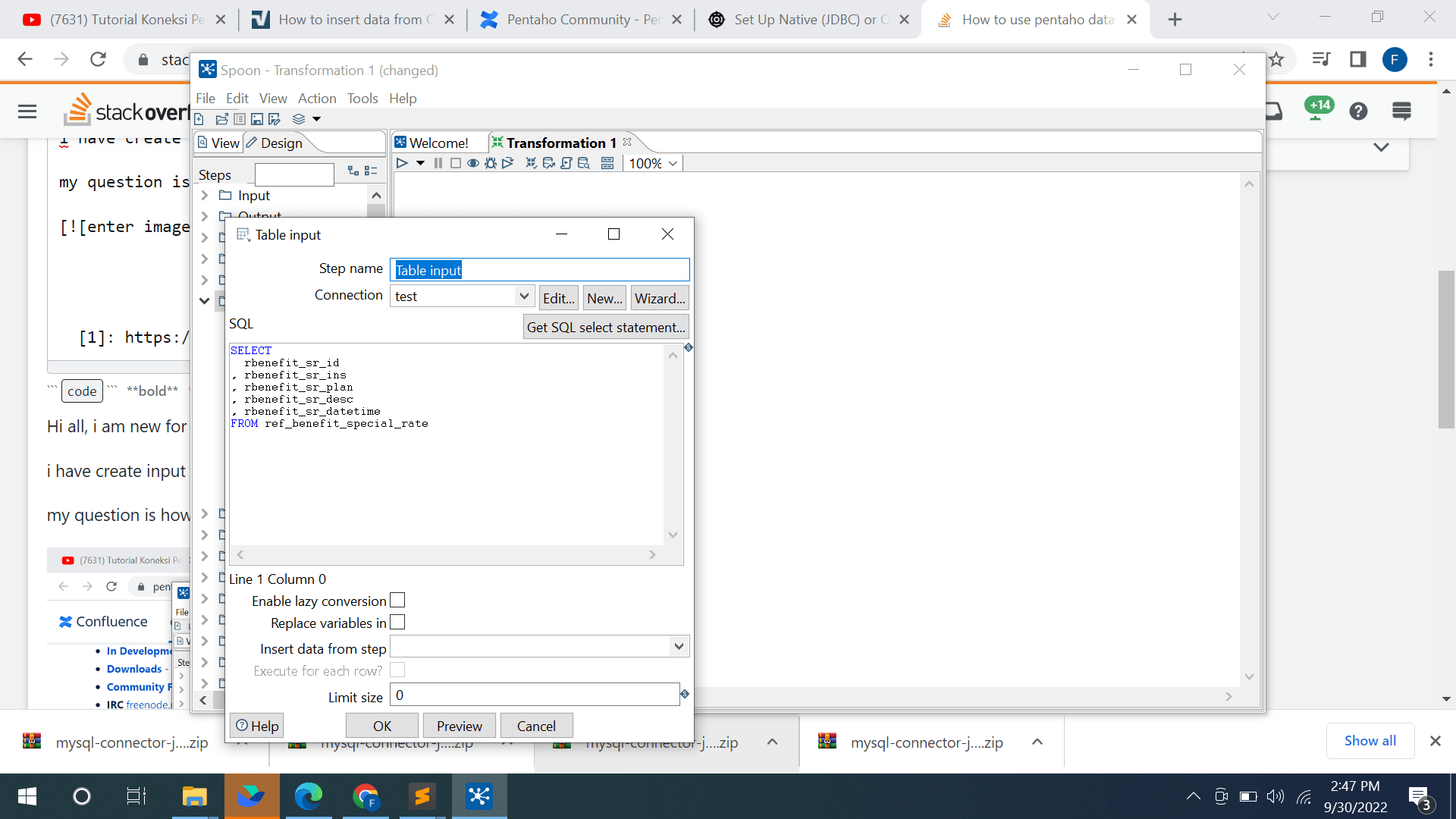1456x819 pixels.
Task: Toggle Replace variables in script checkbox
Action: (397, 623)
